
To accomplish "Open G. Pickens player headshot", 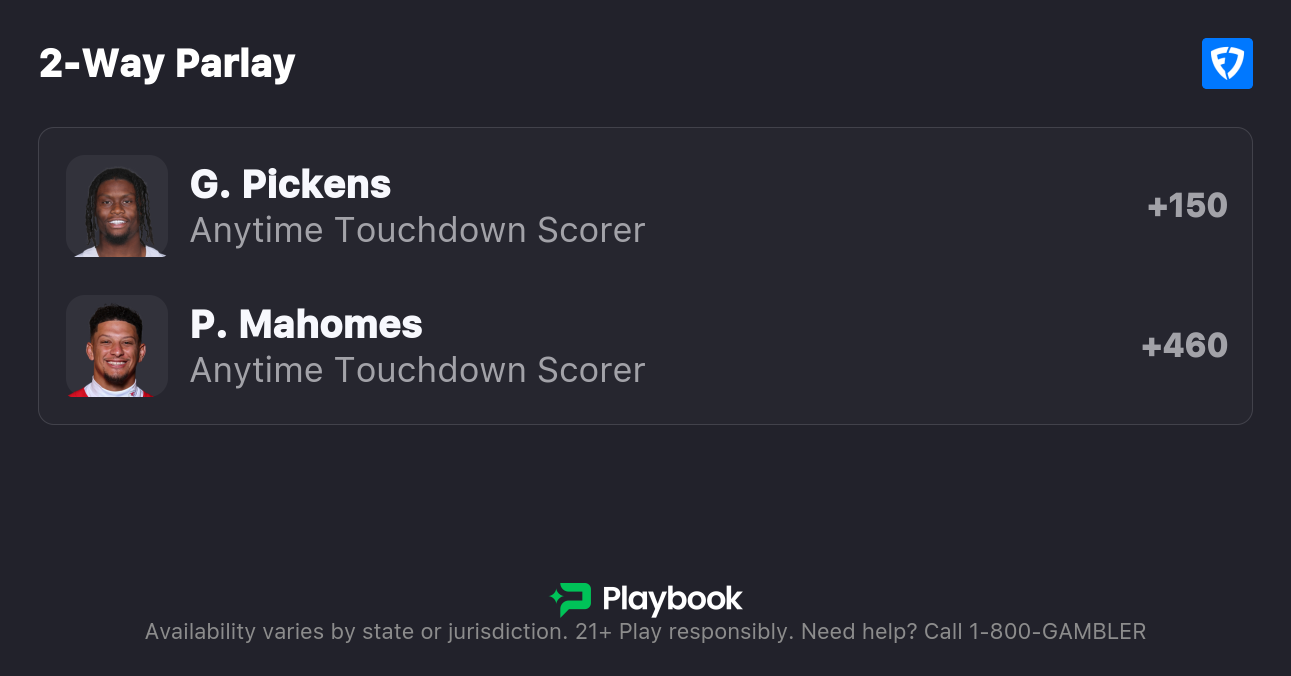I will (x=117, y=206).
